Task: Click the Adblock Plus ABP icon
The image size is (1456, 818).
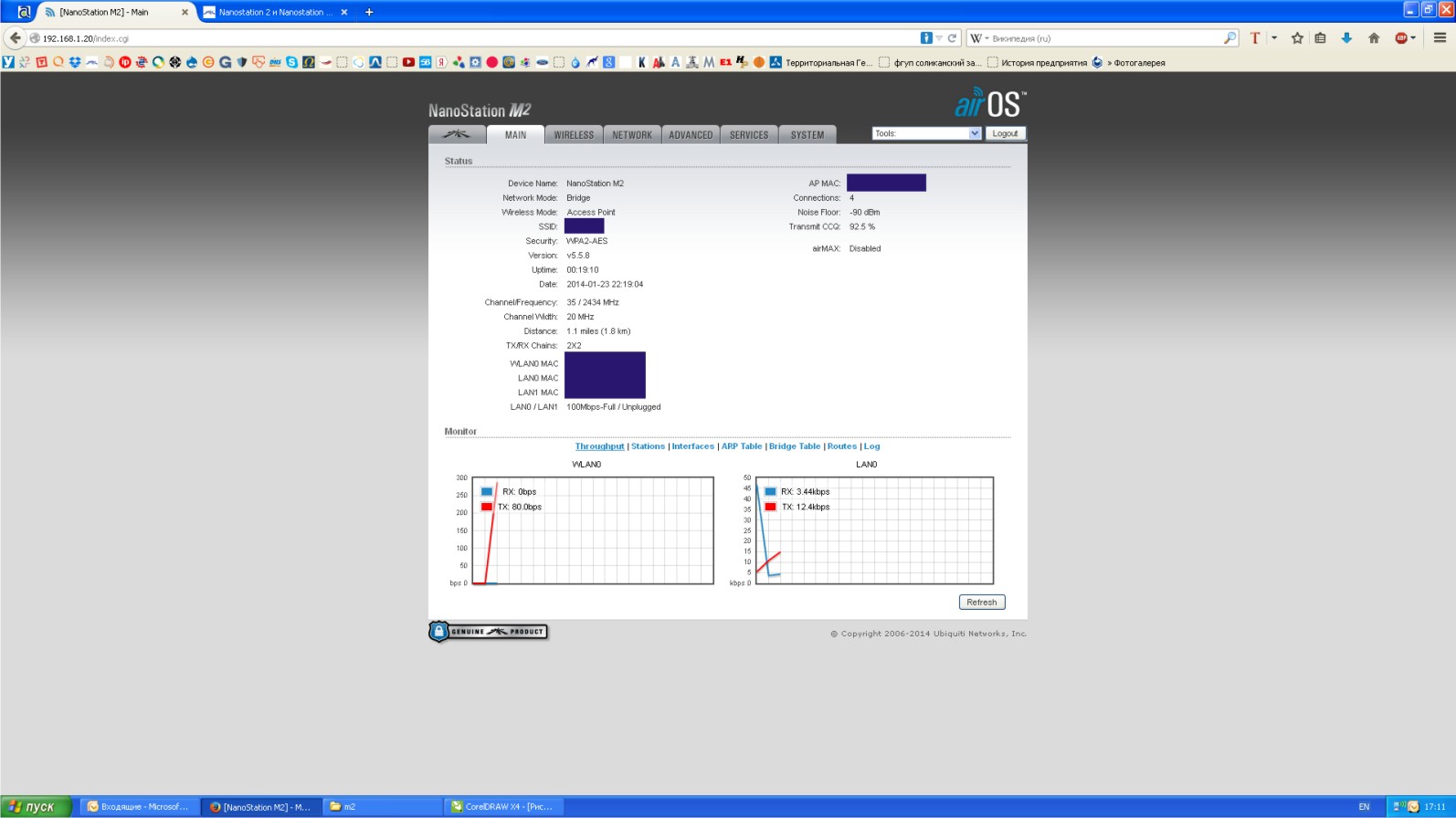Action: click(x=1401, y=38)
